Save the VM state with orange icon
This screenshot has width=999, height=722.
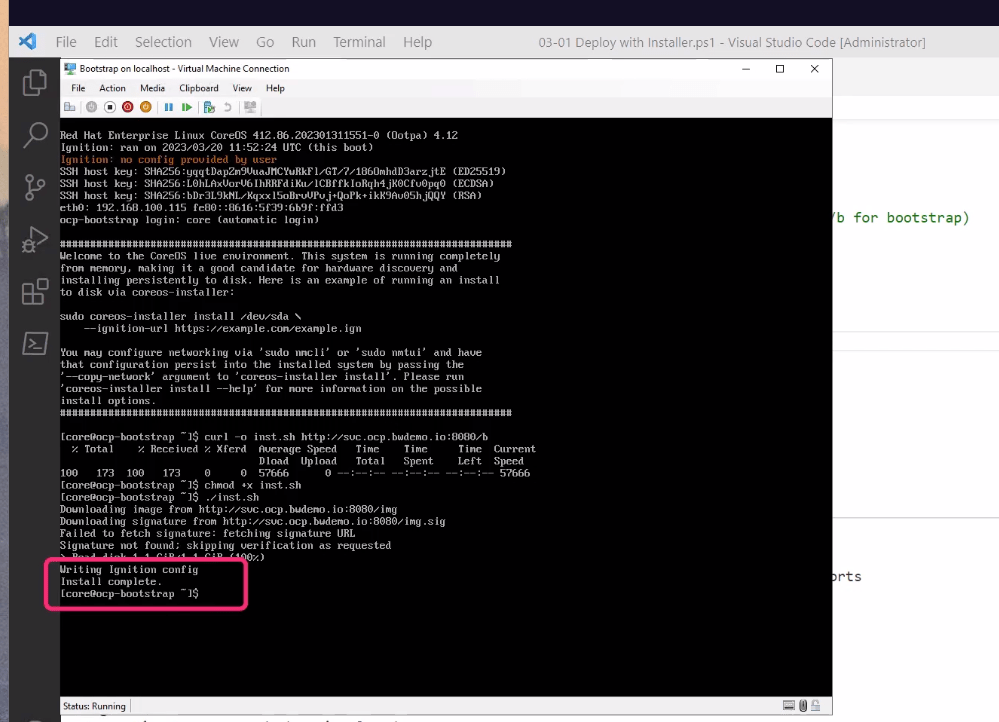145,107
